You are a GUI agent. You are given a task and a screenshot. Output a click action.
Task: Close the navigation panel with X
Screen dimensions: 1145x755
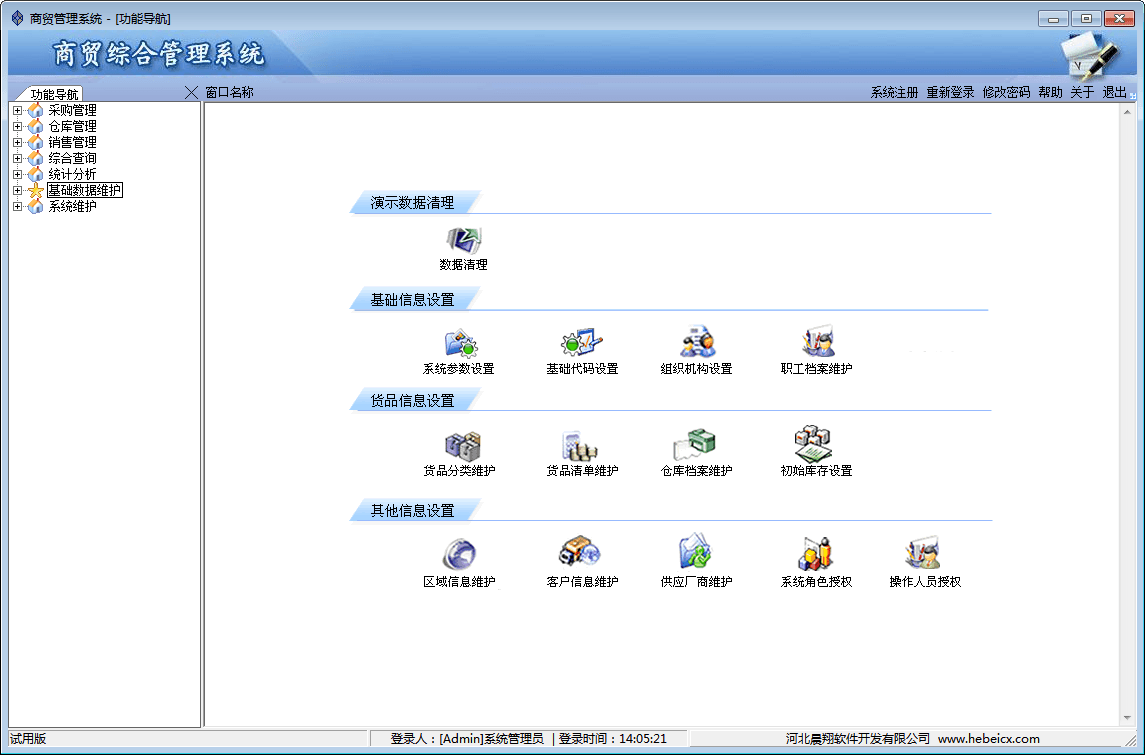coord(192,92)
